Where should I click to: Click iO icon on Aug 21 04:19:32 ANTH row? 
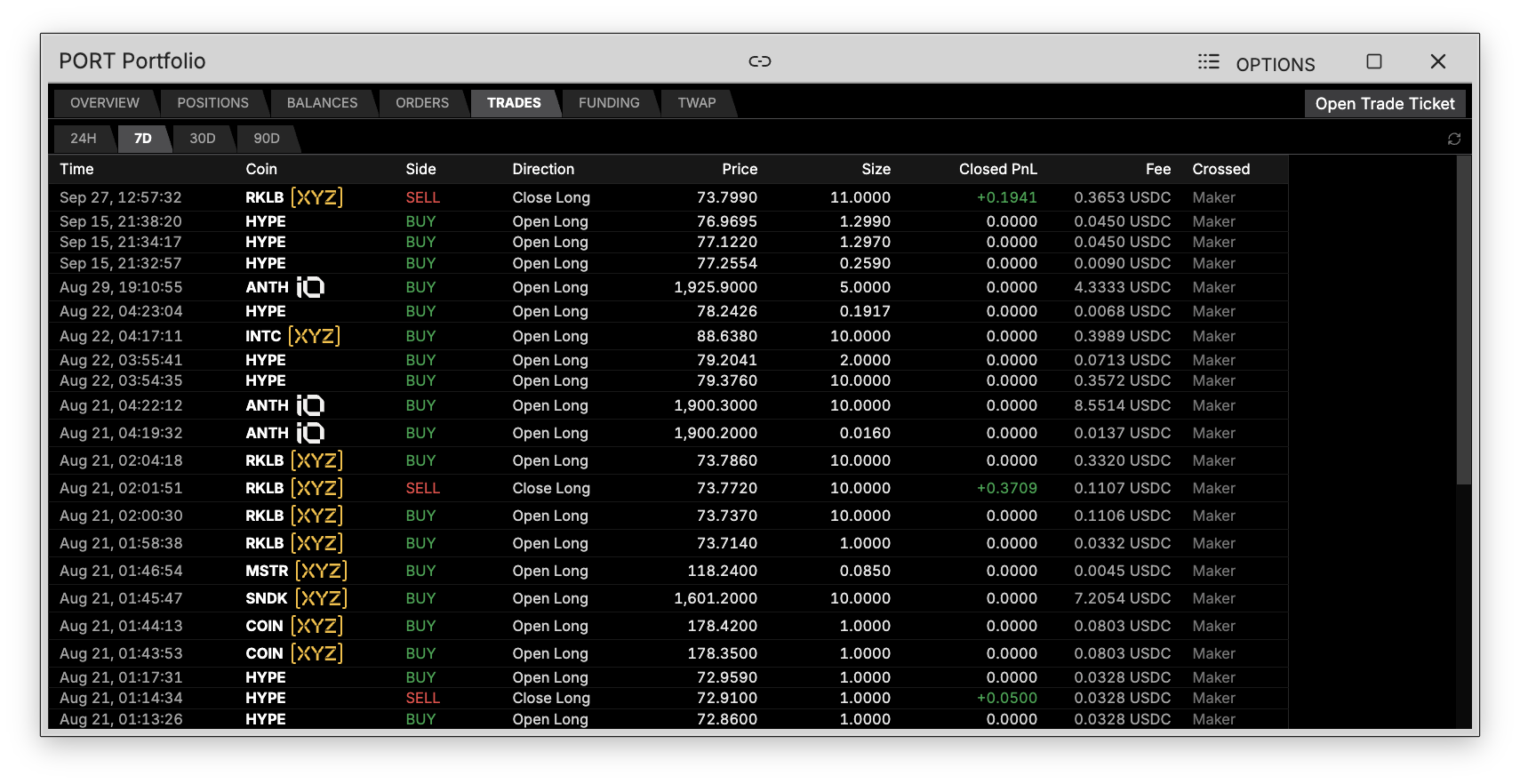click(x=310, y=433)
